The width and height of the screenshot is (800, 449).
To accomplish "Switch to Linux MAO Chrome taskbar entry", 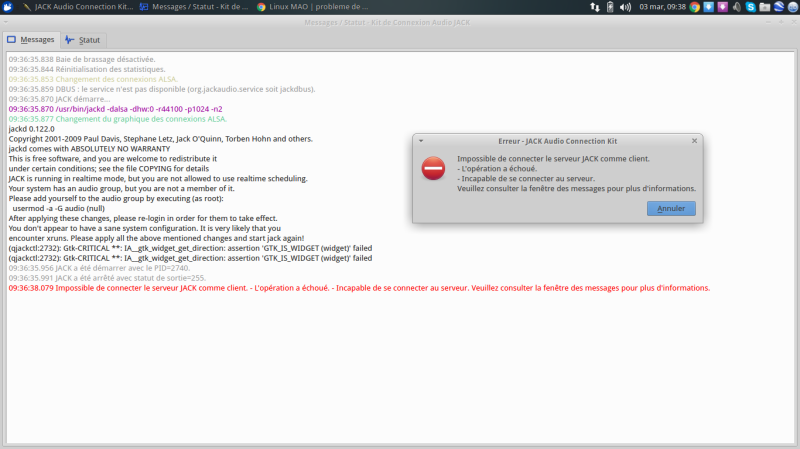I will (312, 7).
